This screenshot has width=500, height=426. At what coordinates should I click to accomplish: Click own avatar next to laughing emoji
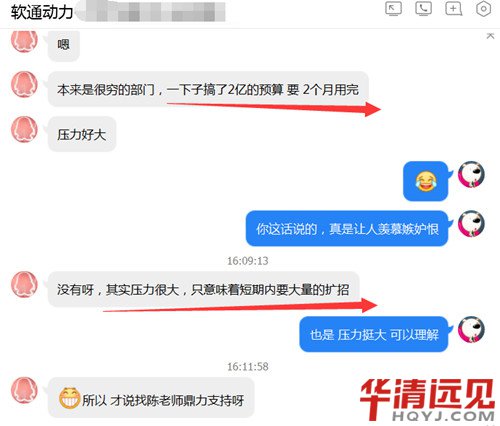pyautogui.click(x=471, y=175)
